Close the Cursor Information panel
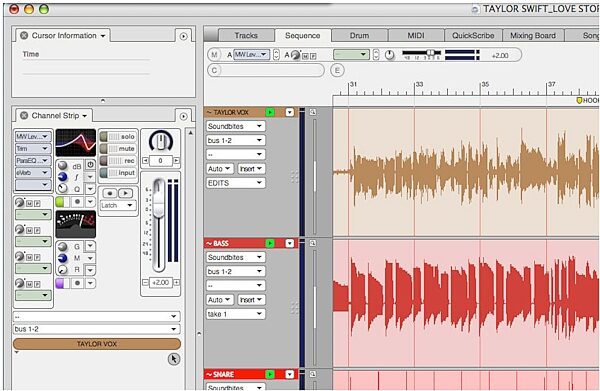The image size is (600, 391). point(24,36)
